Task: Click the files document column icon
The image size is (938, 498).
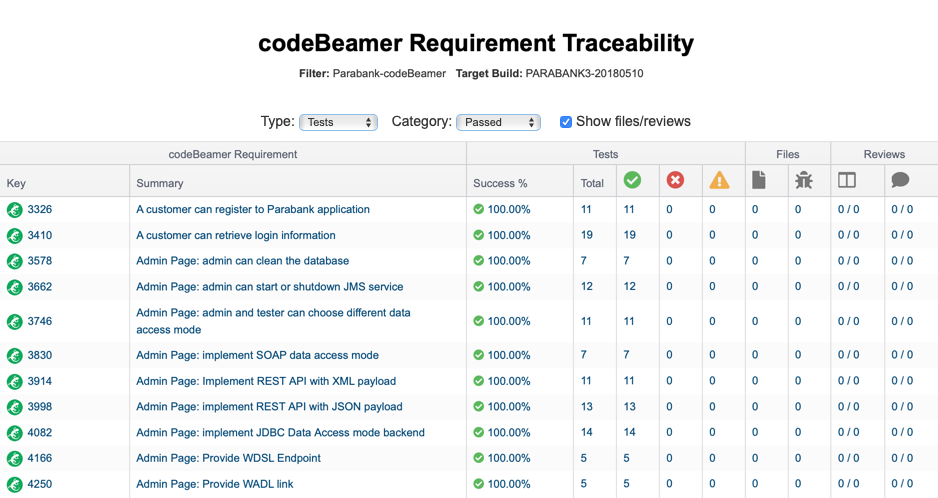Action: click(759, 180)
